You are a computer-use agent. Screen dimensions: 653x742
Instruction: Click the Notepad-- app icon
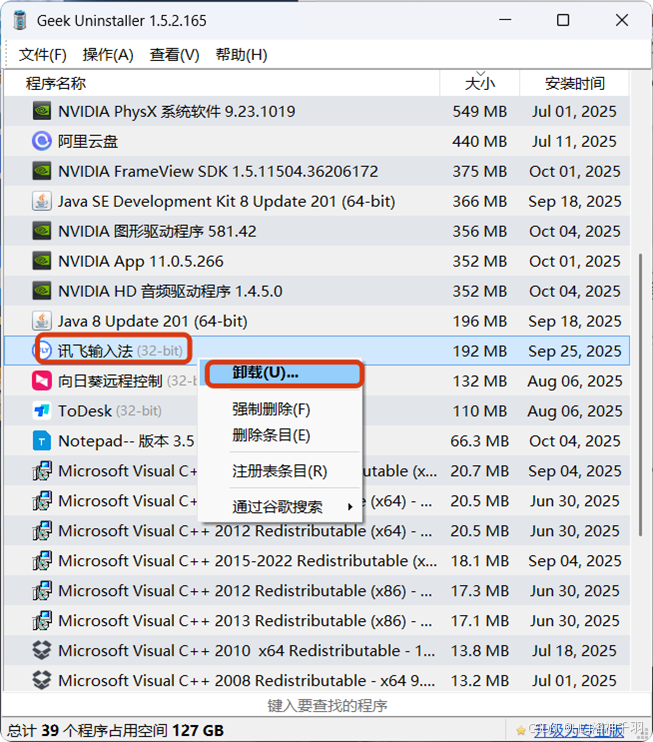coord(42,441)
